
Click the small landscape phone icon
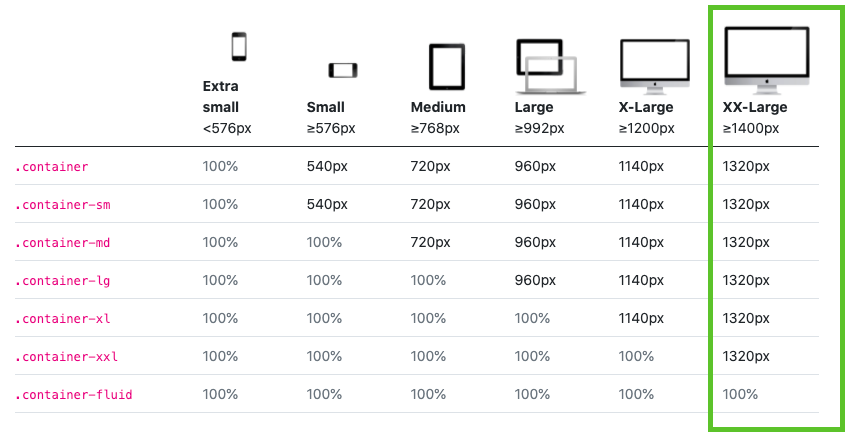(x=342, y=70)
